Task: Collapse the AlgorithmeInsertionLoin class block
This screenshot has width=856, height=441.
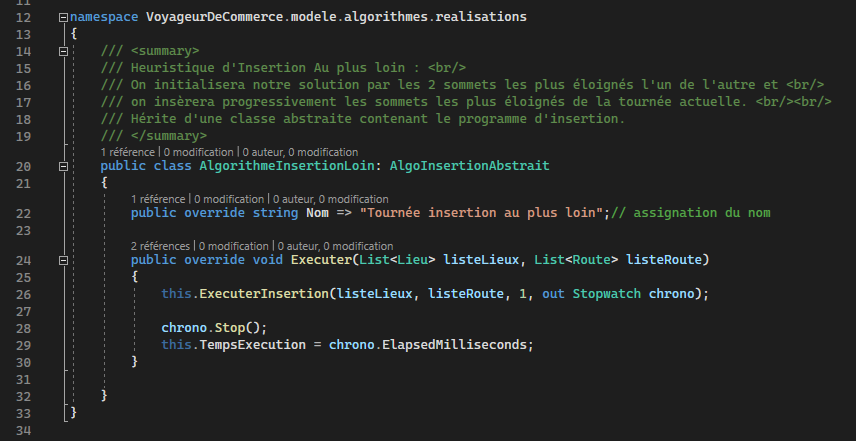Action: pyautogui.click(x=64, y=166)
